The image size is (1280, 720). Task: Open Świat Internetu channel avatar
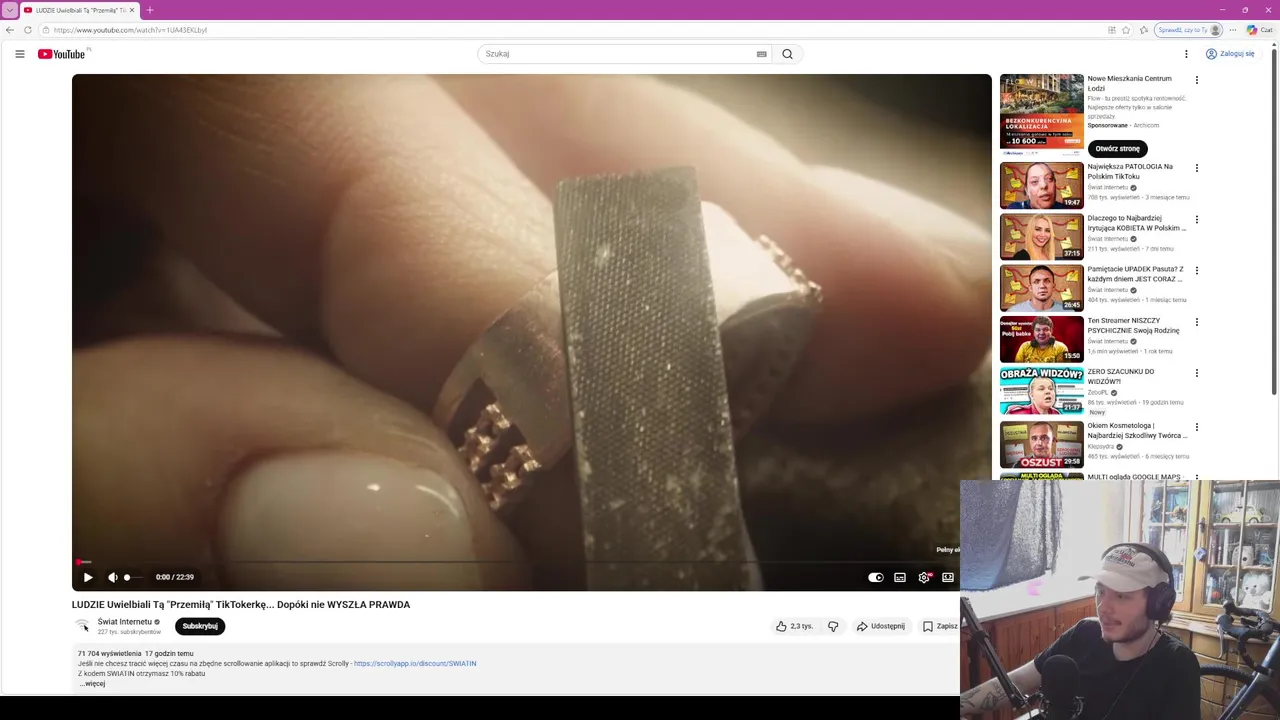click(82, 626)
